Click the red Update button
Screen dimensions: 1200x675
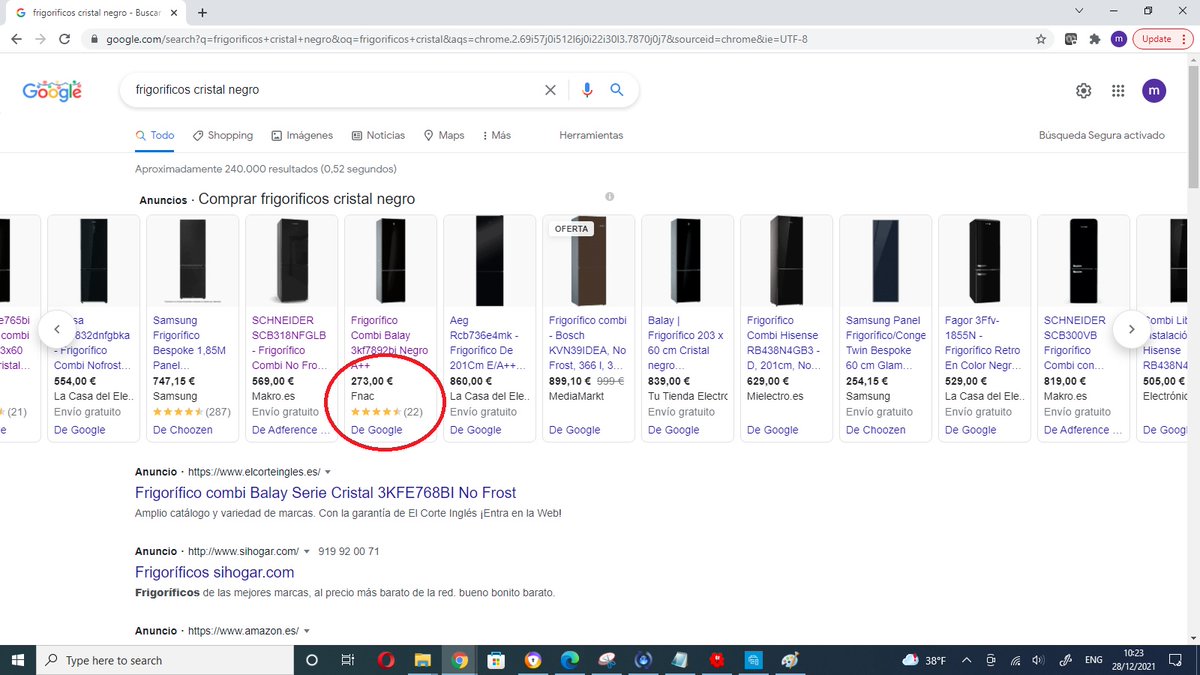[1156, 39]
